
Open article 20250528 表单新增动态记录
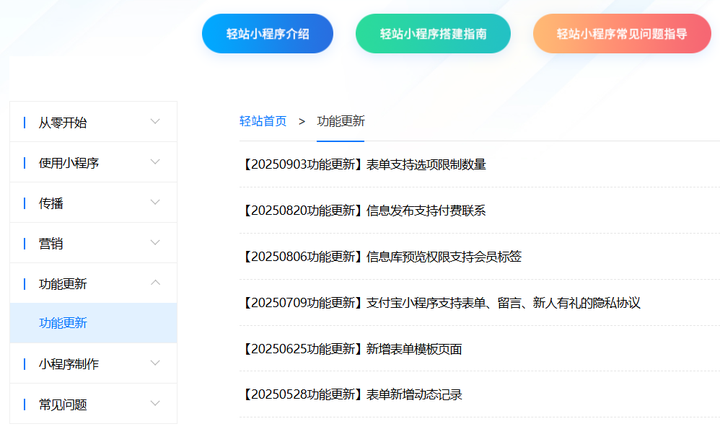(x=352, y=394)
